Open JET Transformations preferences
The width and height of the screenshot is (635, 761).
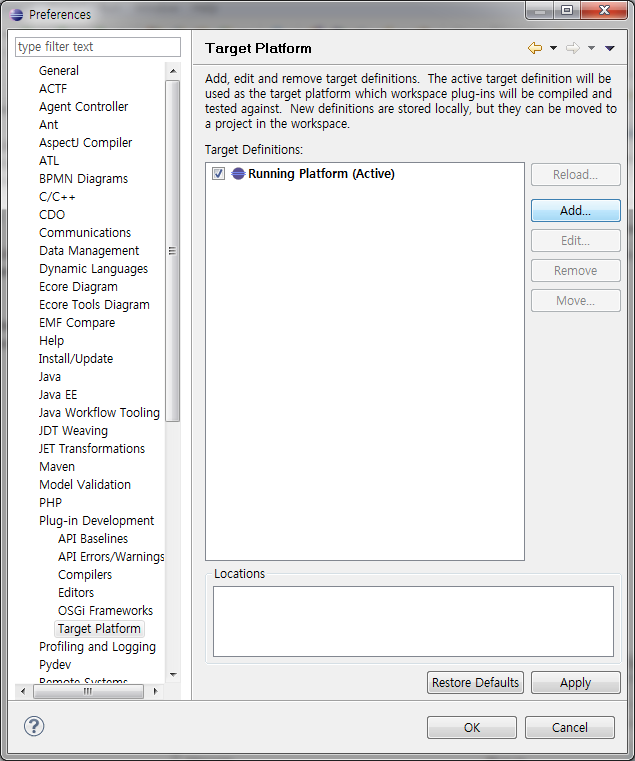(x=92, y=448)
